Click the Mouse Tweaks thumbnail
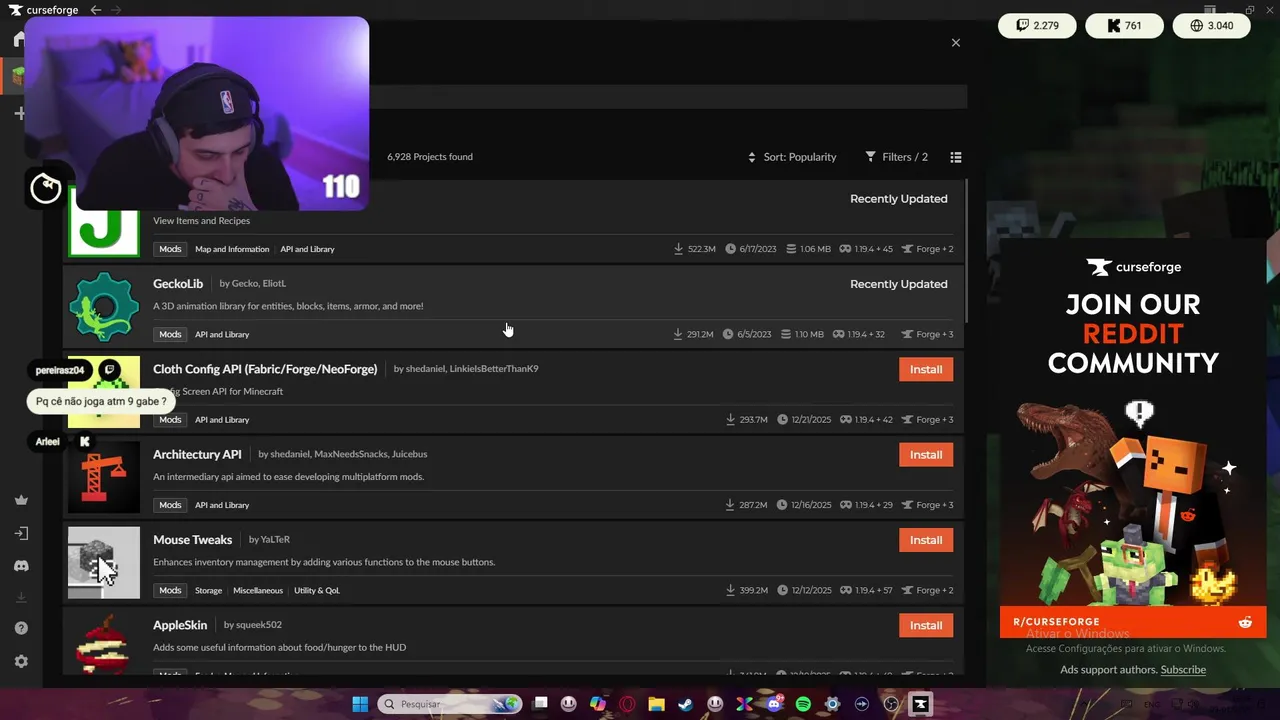Image resolution: width=1280 pixels, height=720 pixels. pos(104,563)
